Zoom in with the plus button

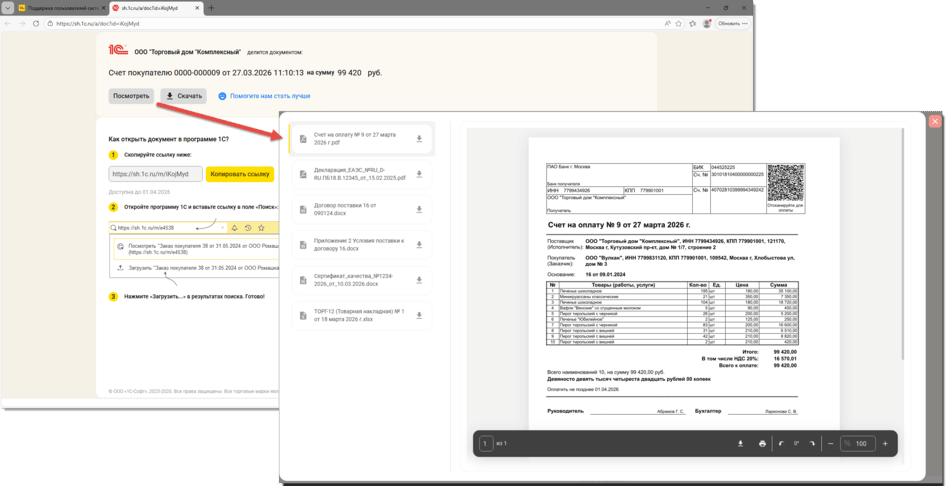tap(885, 443)
